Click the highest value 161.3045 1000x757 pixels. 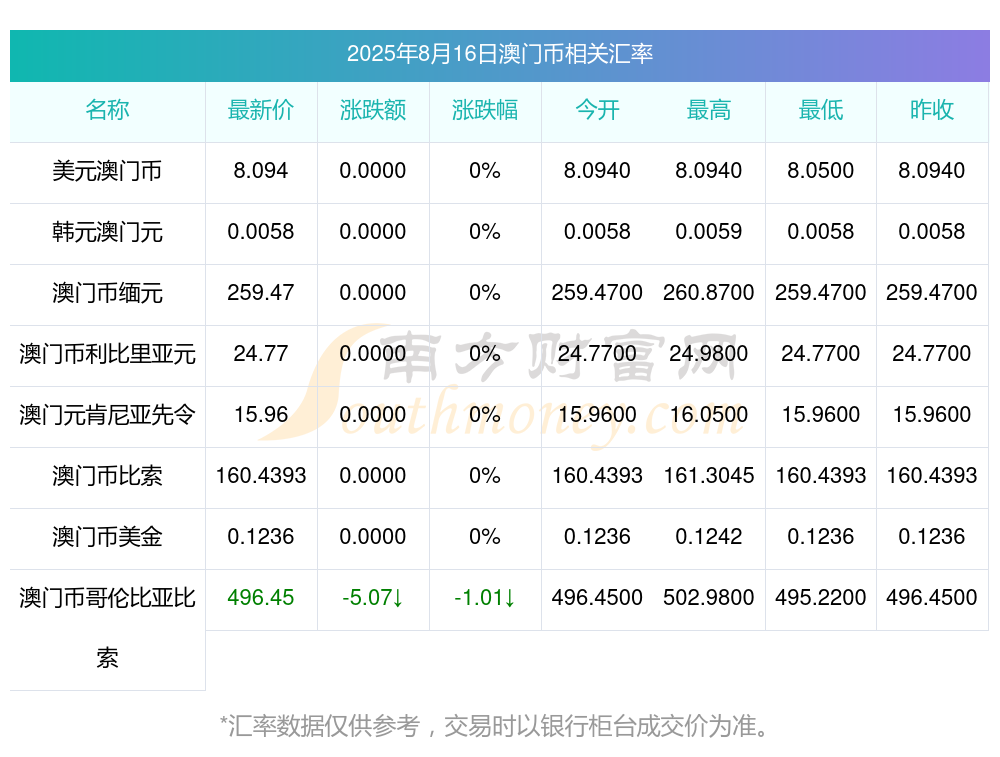tap(709, 475)
